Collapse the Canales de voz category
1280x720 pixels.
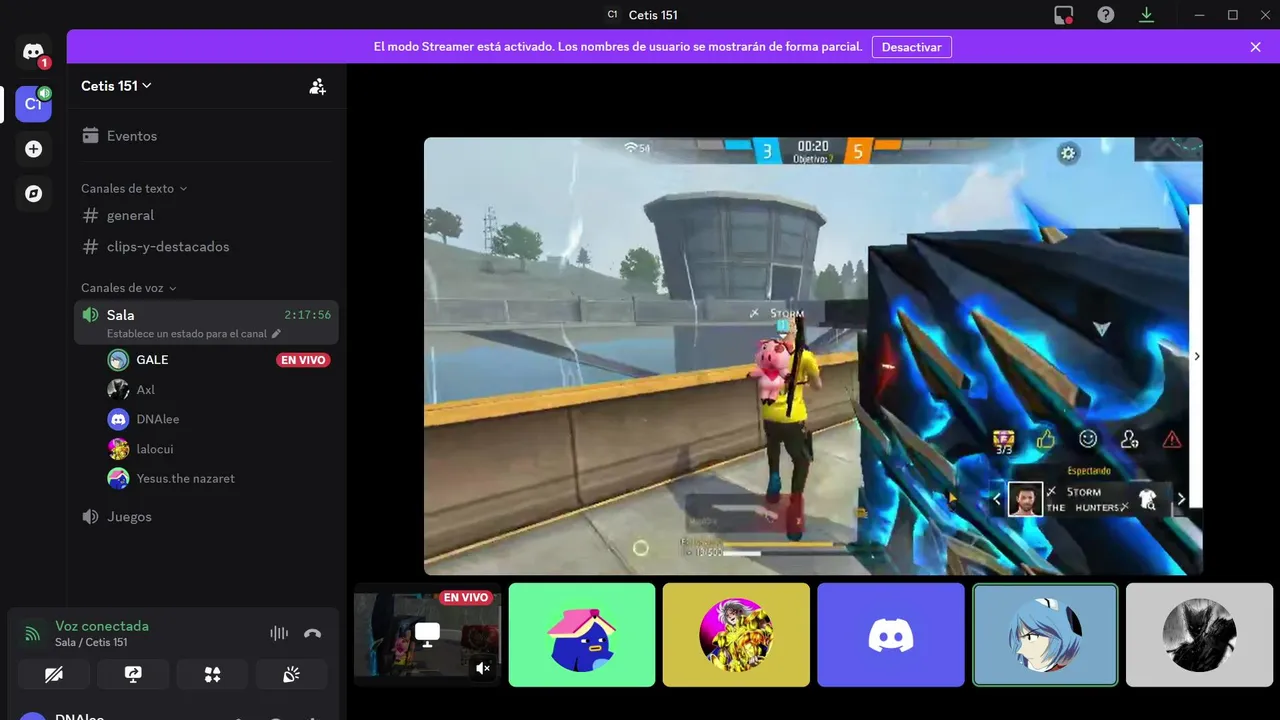point(129,288)
